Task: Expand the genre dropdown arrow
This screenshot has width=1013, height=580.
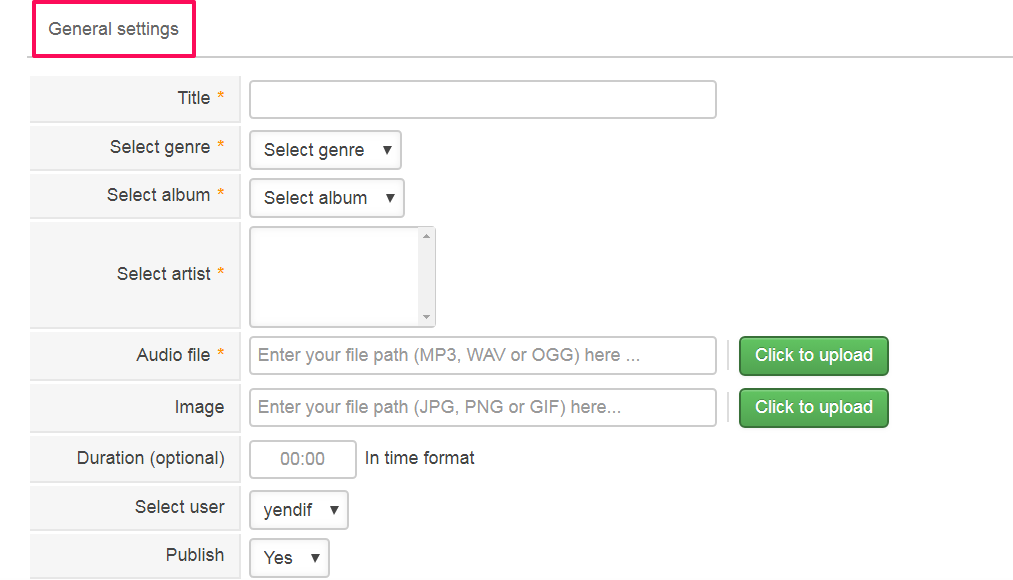Action: click(x=387, y=149)
